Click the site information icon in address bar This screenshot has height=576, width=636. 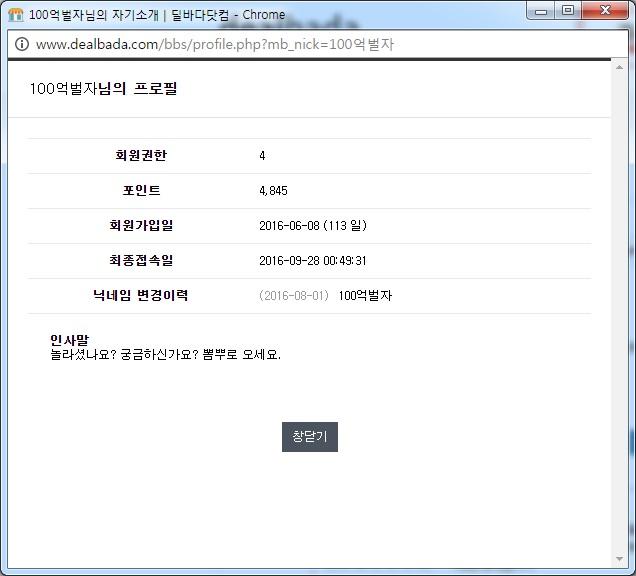(x=21, y=45)
